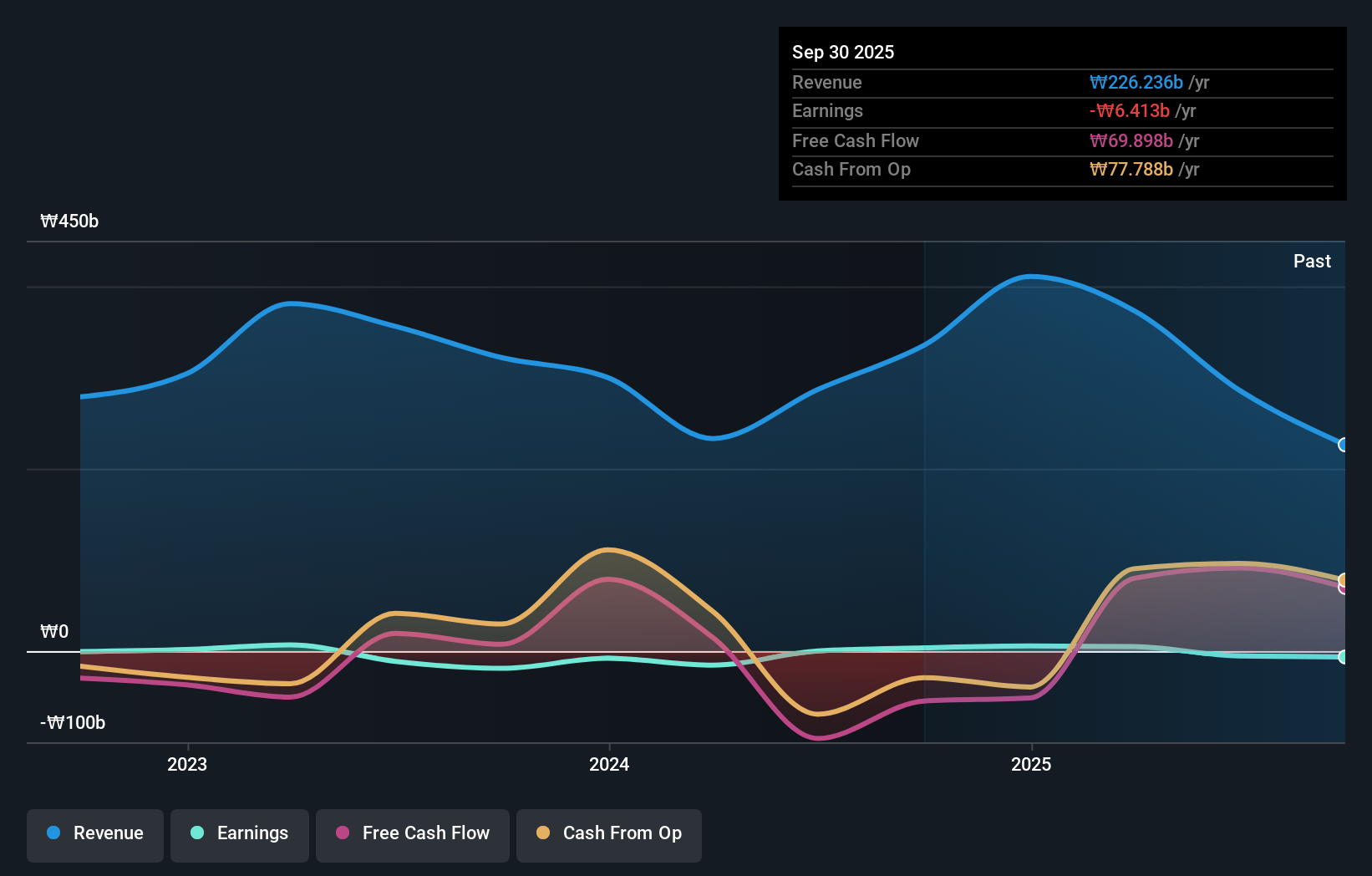Click the Cash From Op orange dot icon
The width and height of the screenshot is (1372, 876).
543,833
